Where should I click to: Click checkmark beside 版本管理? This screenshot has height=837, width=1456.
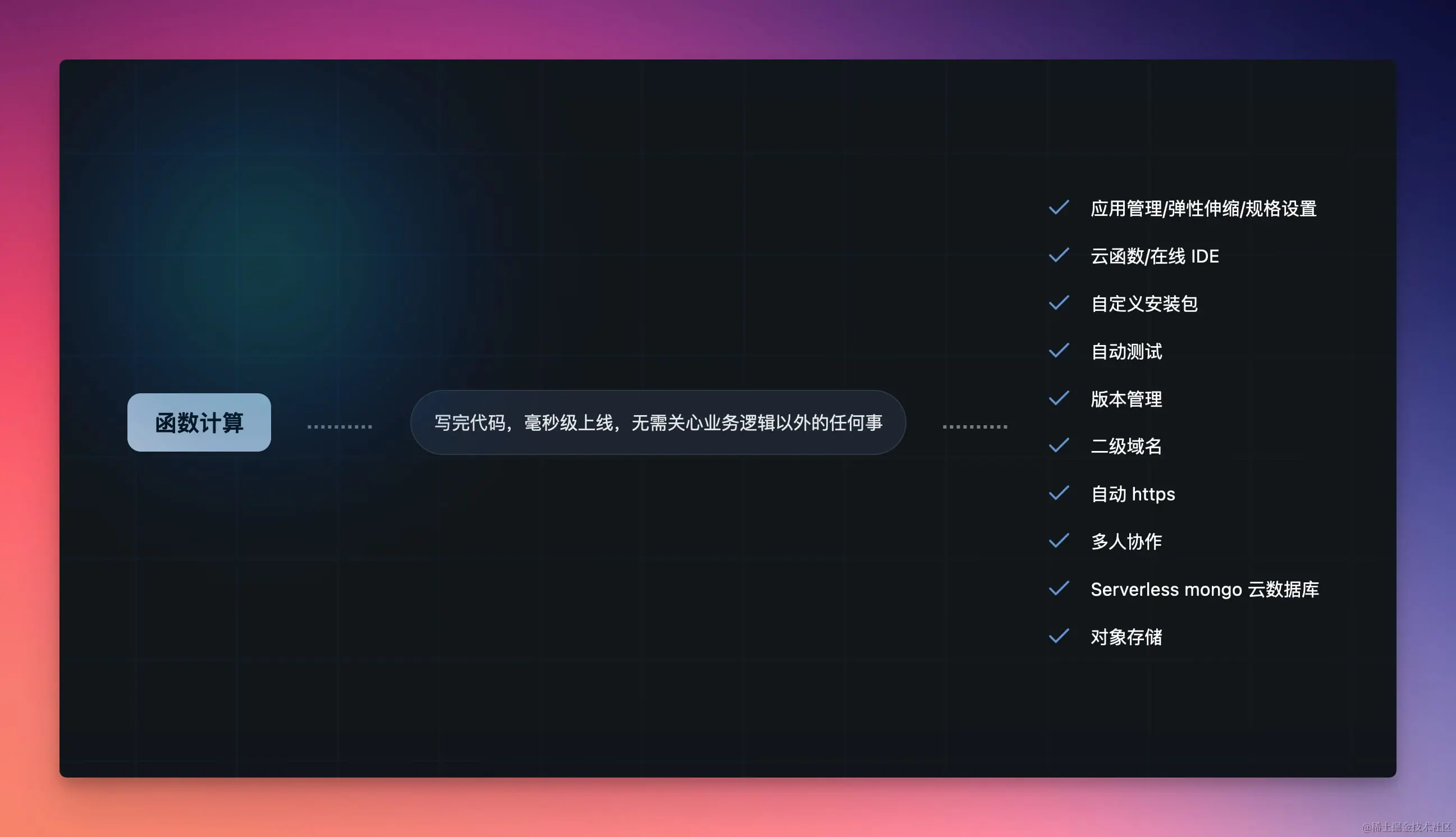click(1059, 398)
